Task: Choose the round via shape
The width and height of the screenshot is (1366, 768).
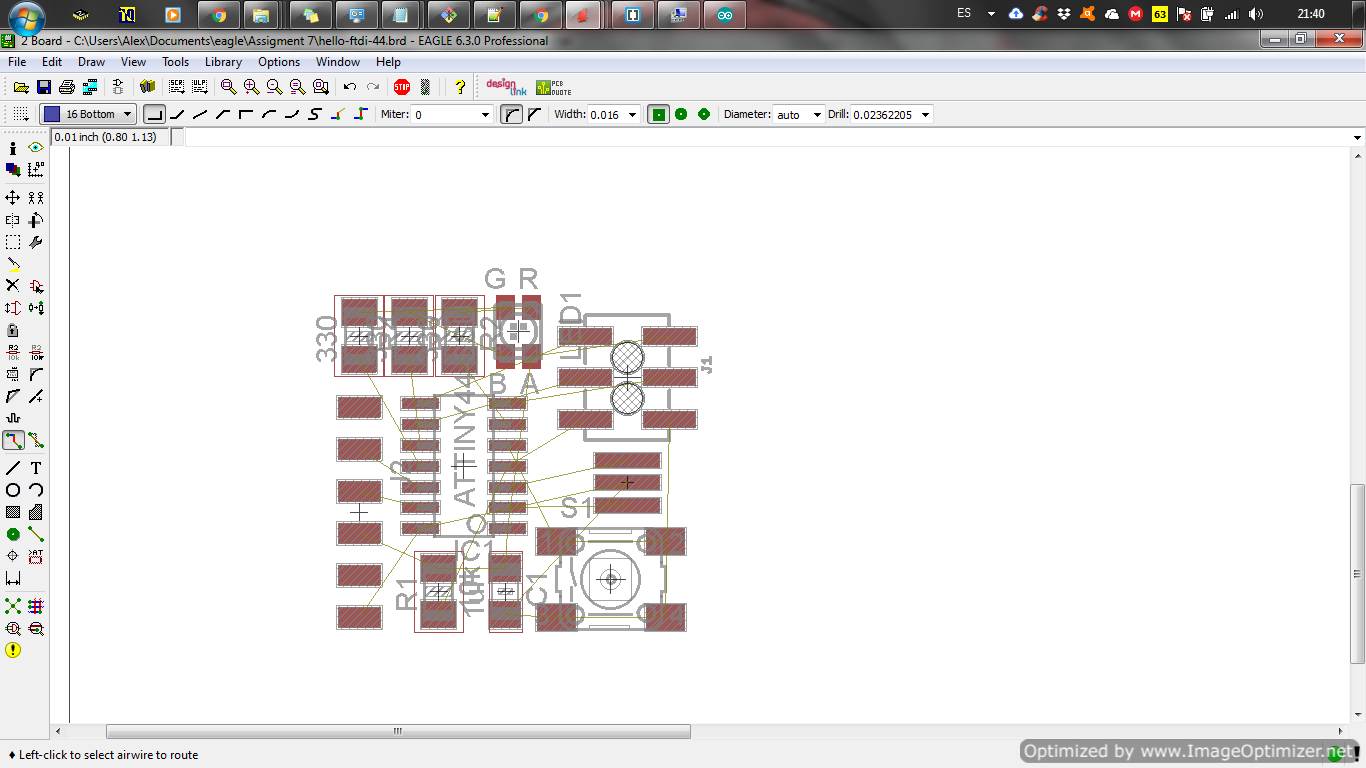Action: click(x=681, y=114)
